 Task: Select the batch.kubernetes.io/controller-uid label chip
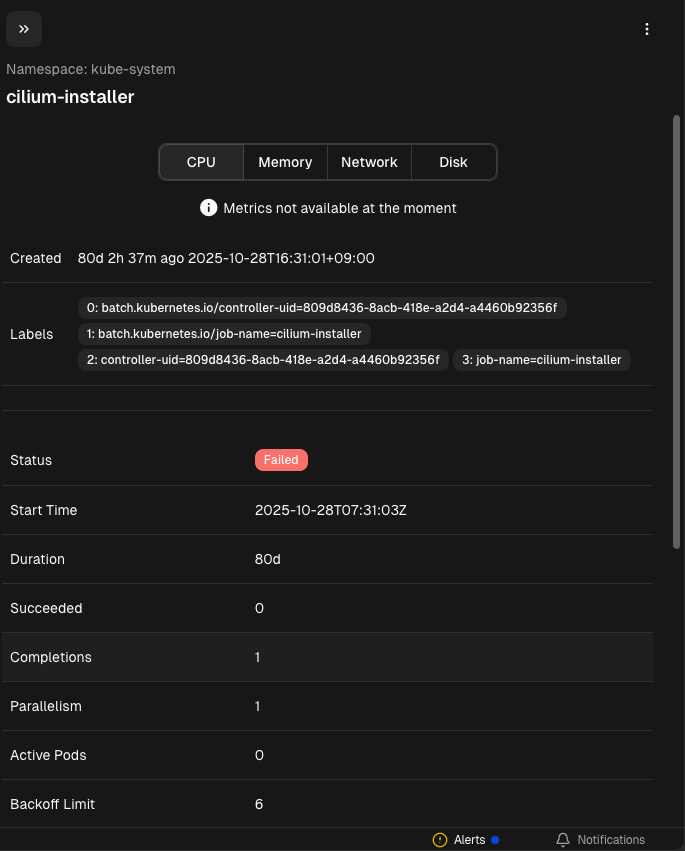[x=322, y=308]
